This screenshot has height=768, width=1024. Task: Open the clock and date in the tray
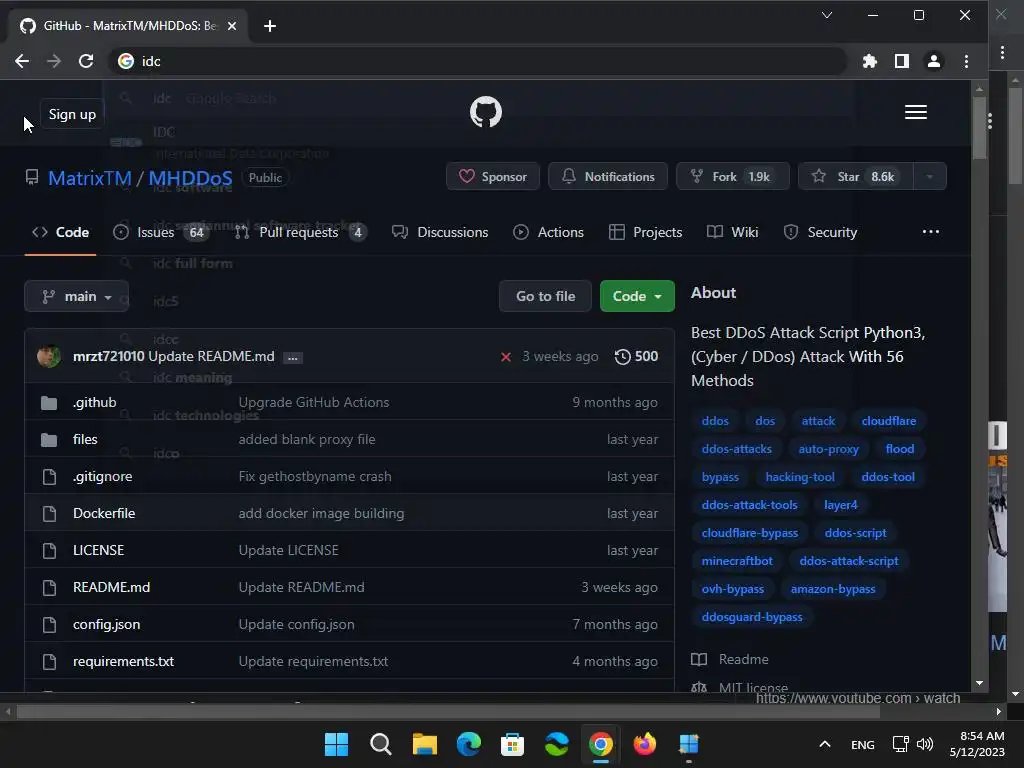click(x=977, y=744)
